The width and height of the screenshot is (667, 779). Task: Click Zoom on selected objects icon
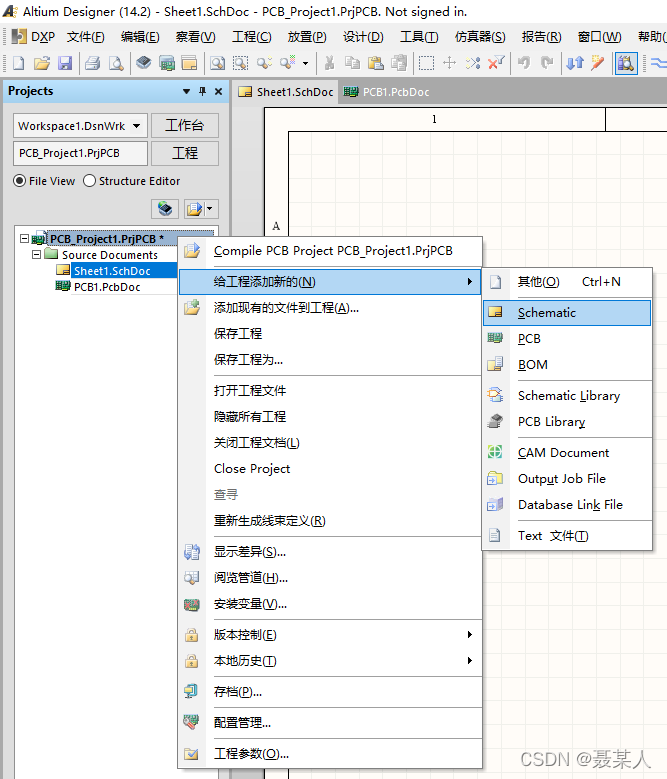(264, 63)
